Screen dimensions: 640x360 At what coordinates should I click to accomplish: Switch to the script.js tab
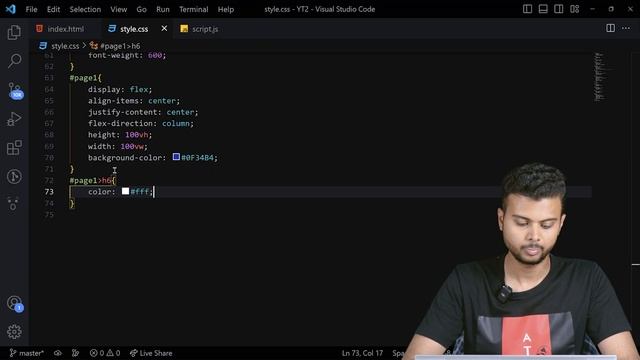coord(200,29)
